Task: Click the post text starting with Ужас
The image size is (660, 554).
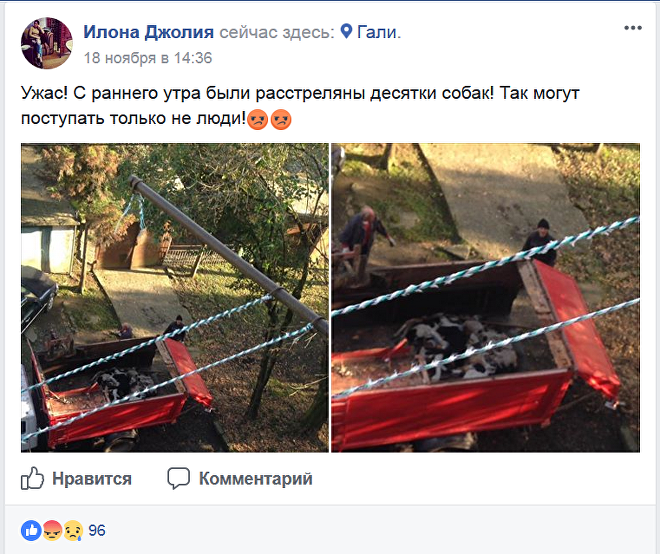Action: click(300, 106)
